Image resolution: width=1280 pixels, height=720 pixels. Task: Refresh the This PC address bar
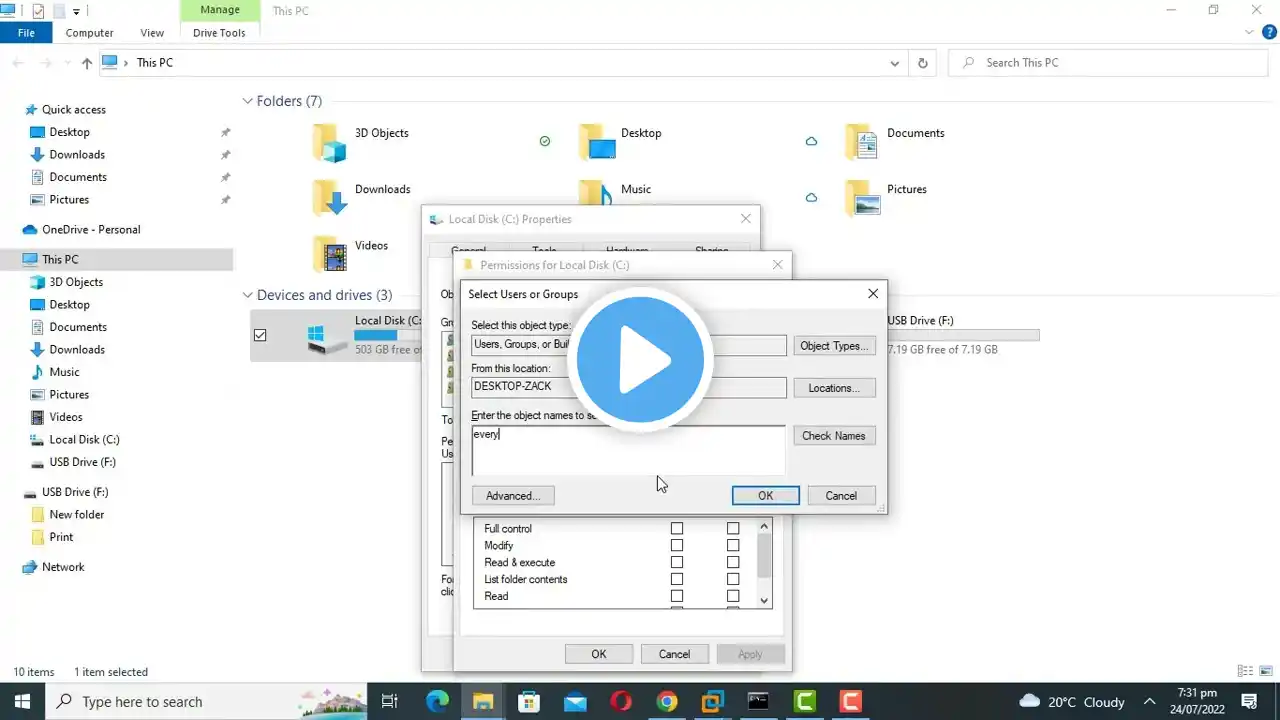[922, 63]
